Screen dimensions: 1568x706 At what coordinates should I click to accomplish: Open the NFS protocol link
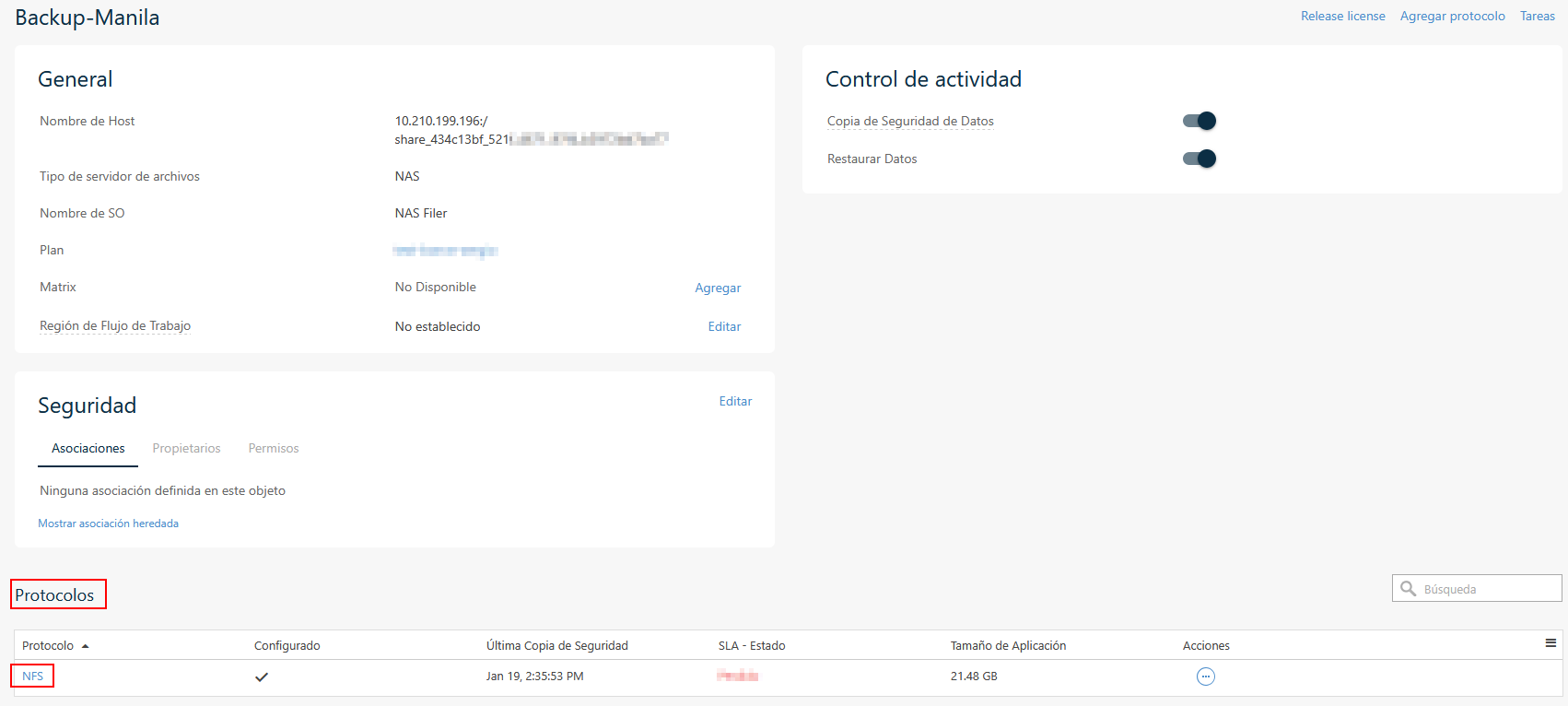33,677
